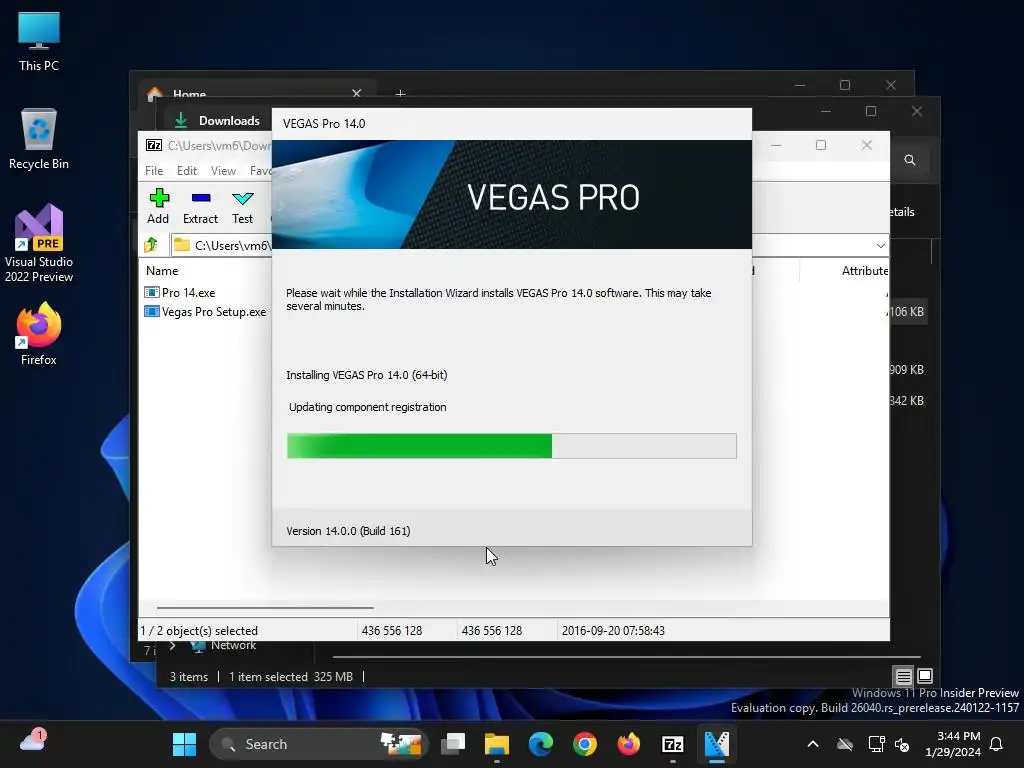The height and width of the screenshot is (768, 1024).
Task: Switch Explorer to details list view
Action: pyautogui.click(x=903, y=676)
